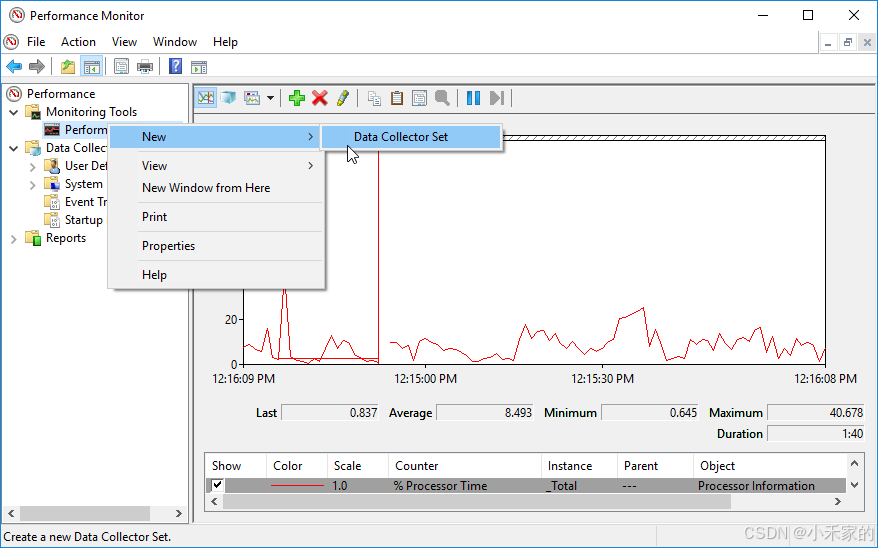Click the Up One Level folder icon
This screenshot has height=548, width=878.
point(68,67)
